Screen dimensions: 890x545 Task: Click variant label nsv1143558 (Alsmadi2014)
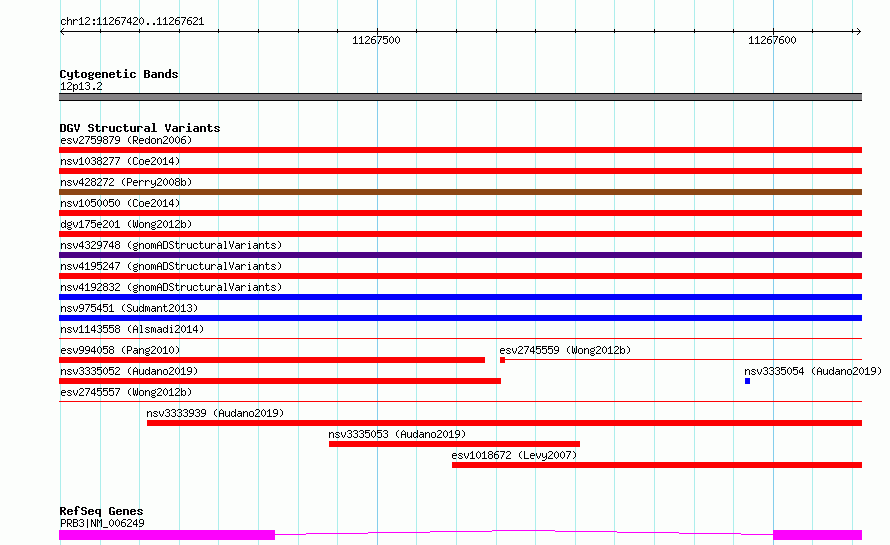tap(132, 329)
